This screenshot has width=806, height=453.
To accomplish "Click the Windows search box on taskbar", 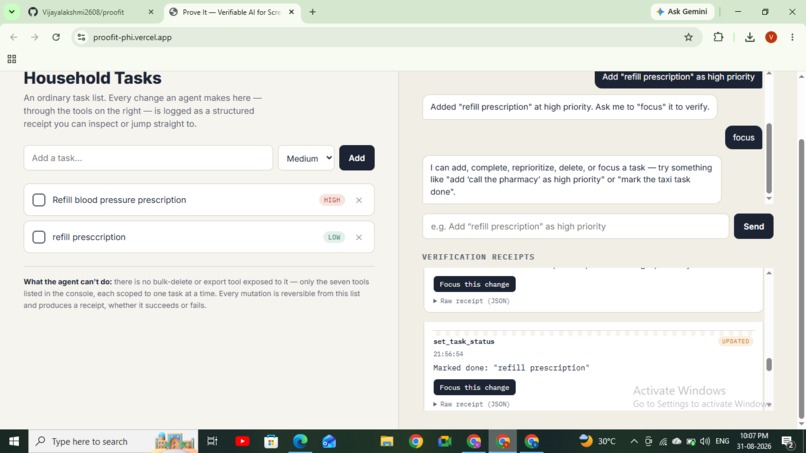I will click(x=113, y=441).
